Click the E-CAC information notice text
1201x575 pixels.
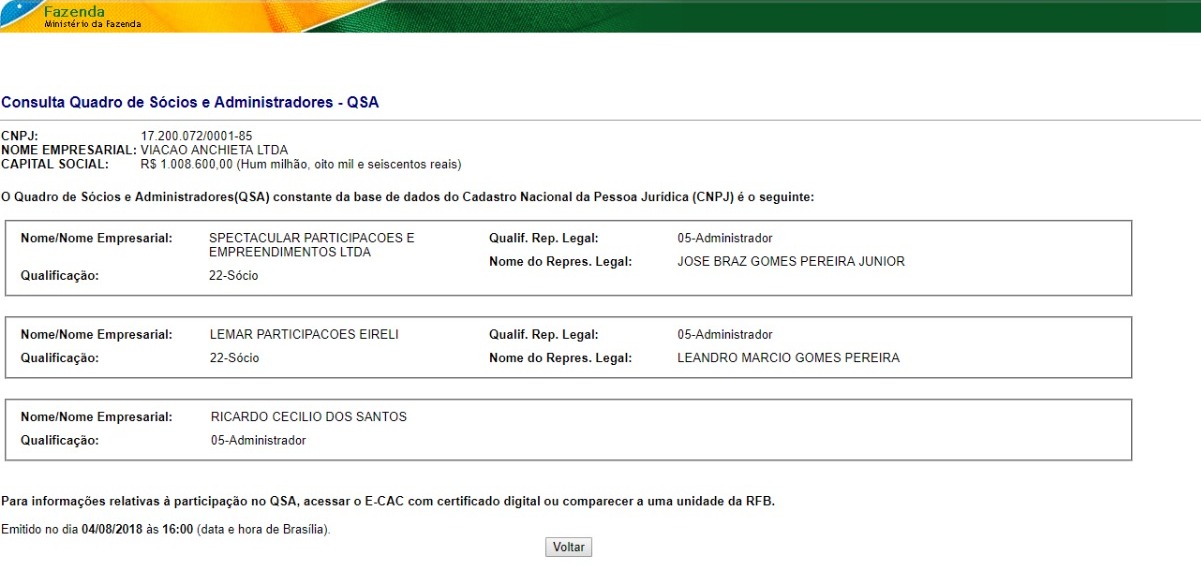(388, 501)
